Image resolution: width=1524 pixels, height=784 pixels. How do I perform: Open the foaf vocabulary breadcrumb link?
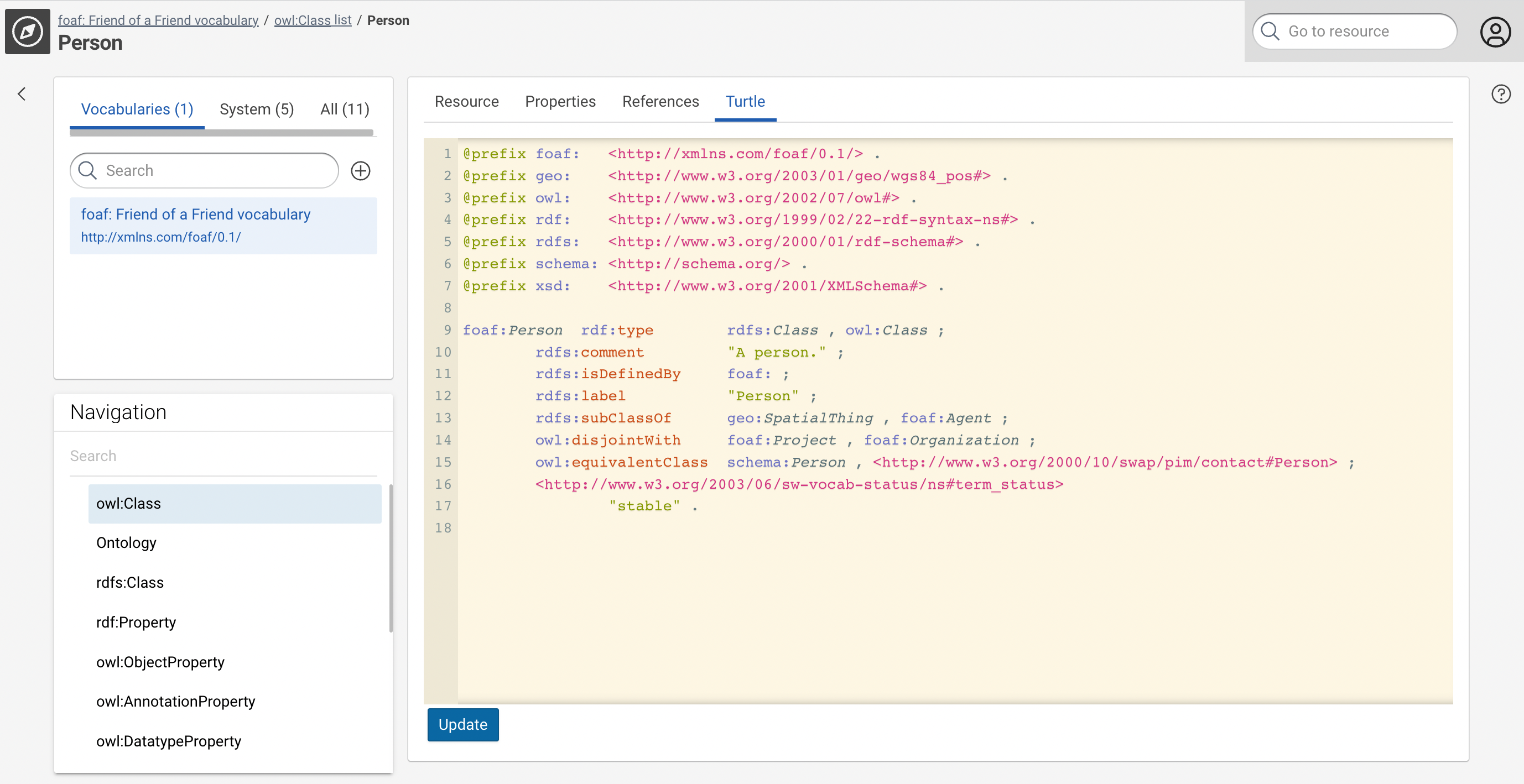pos(158,20)
